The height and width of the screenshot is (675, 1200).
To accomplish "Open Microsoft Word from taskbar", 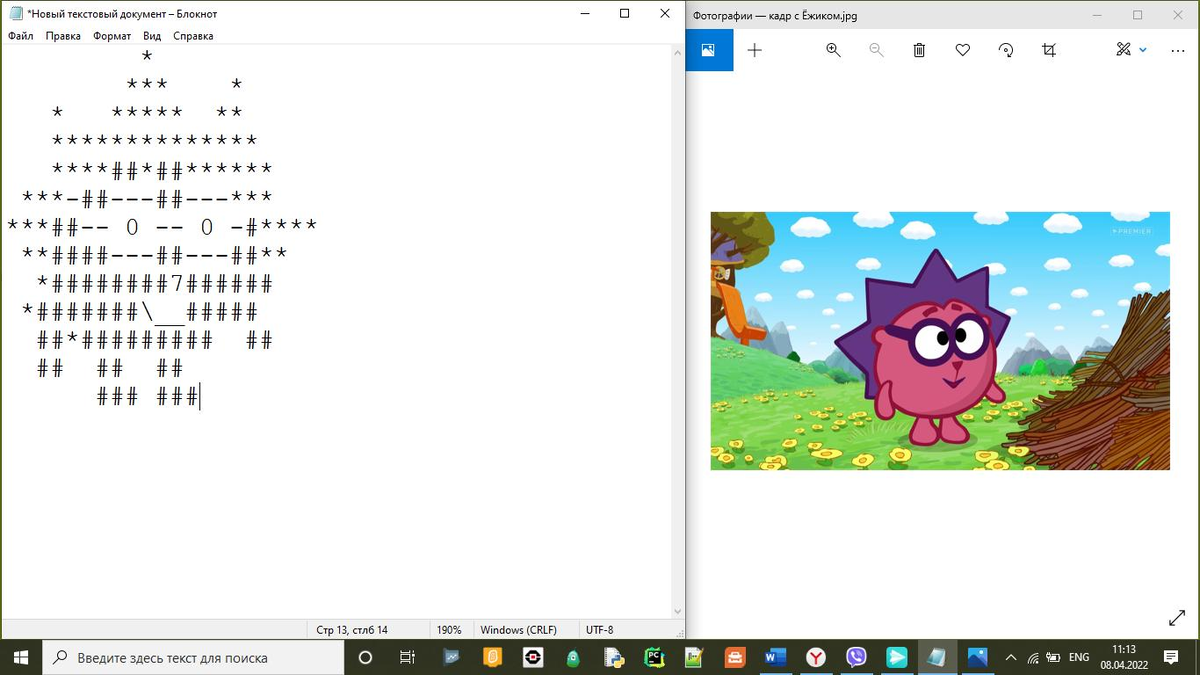I will (x=775, y=657).
